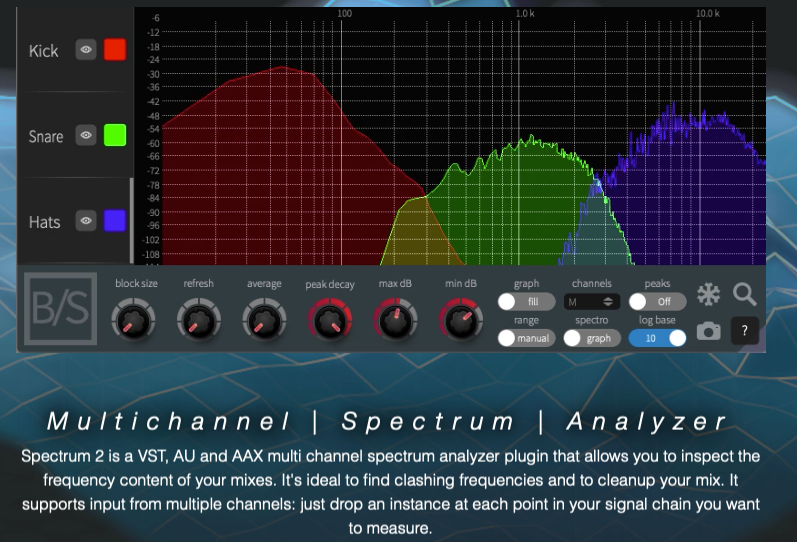Click the camera snapshot icon
The width and height of the screenshot is (797, 542).
click(x=709, y=331)
